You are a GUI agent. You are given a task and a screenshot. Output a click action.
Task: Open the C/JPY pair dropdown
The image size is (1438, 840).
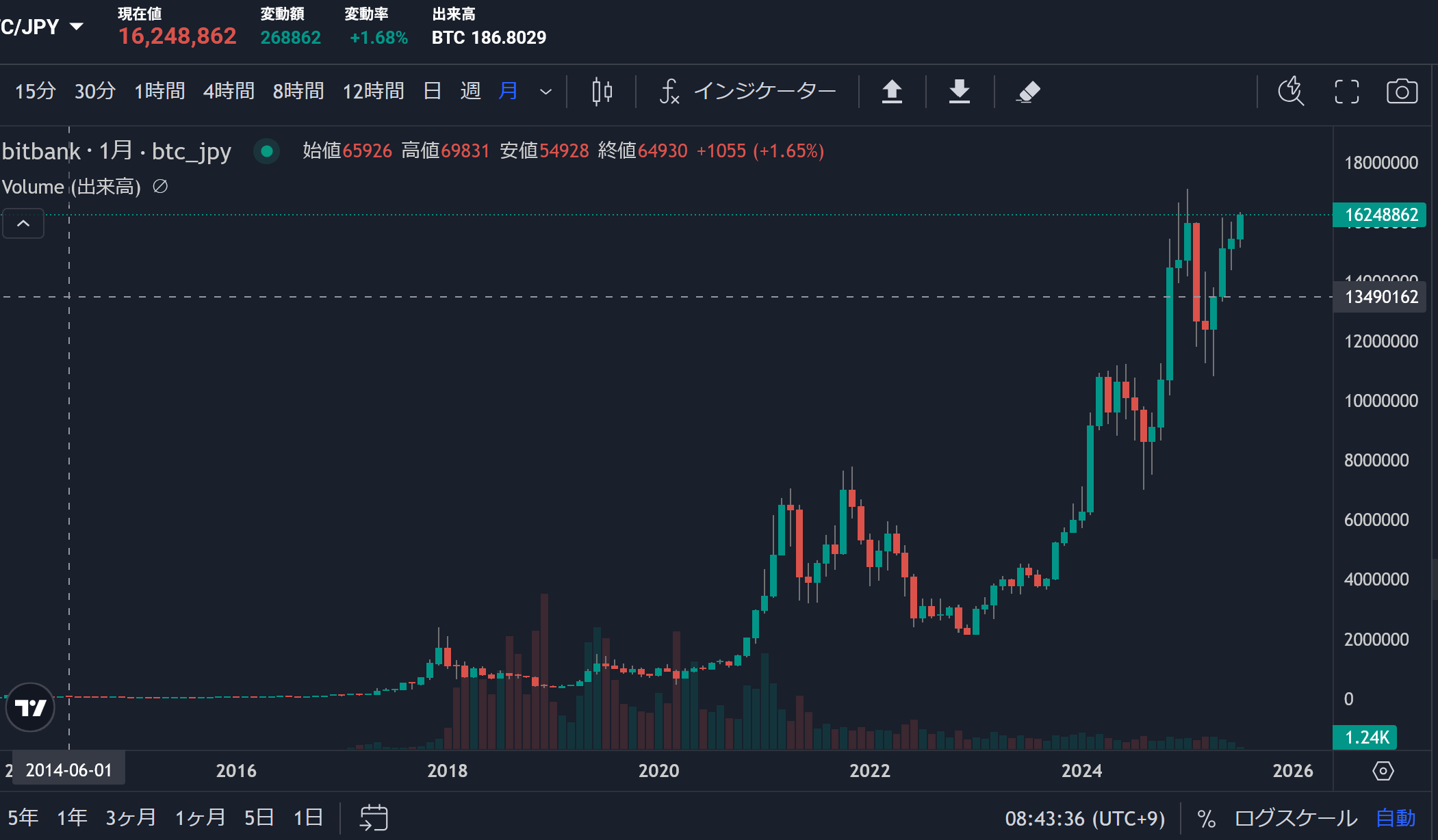(41, 27)
